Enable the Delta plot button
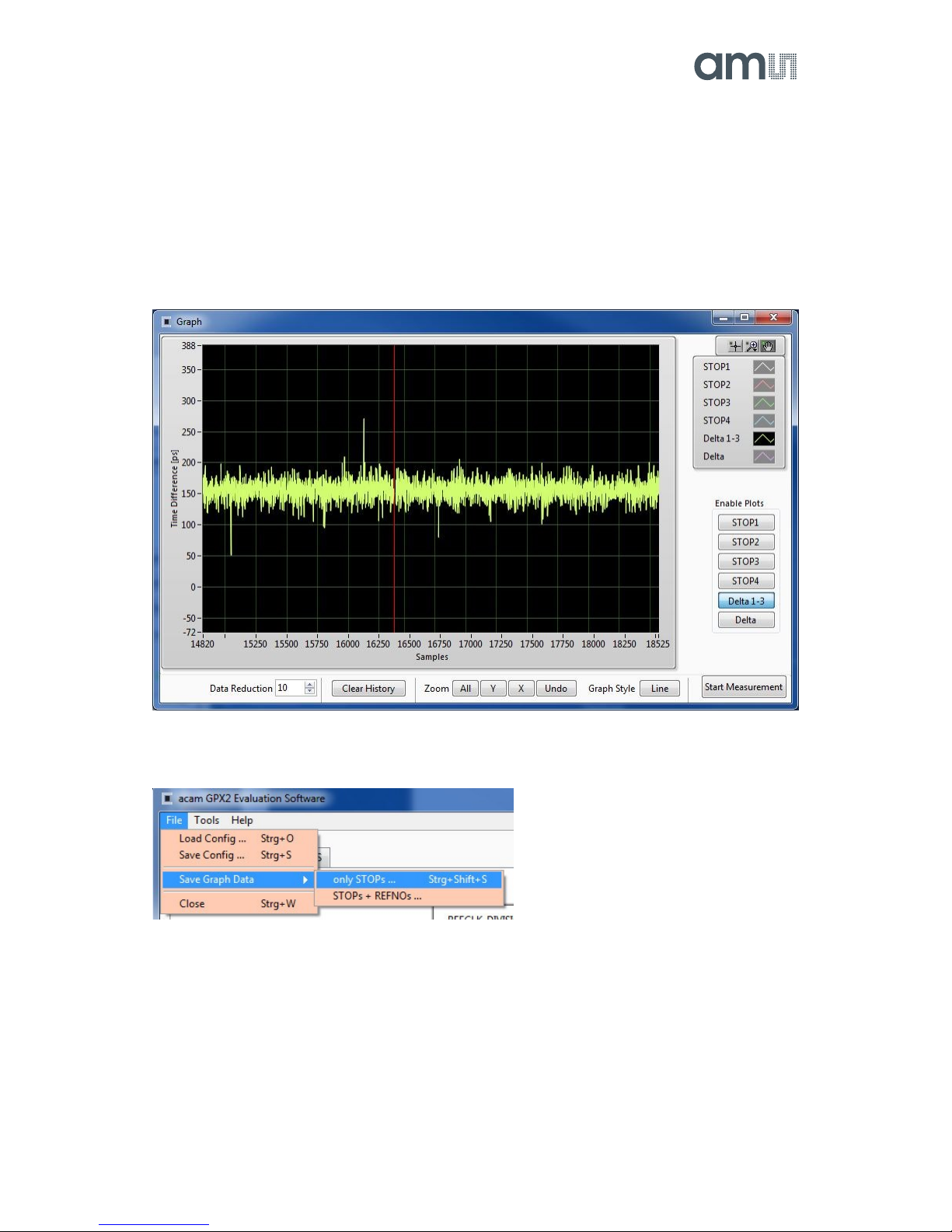 point(745,620)
